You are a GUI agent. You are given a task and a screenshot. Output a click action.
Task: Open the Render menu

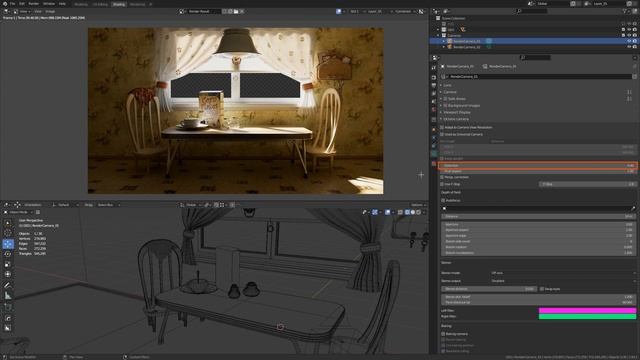(33, 4)
